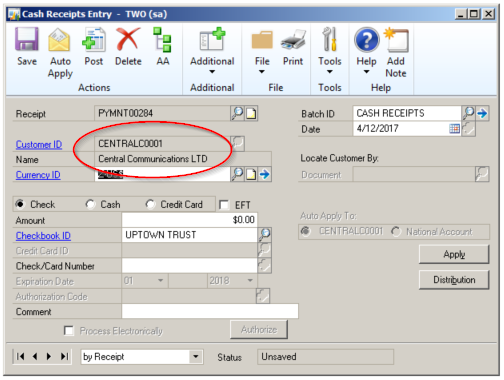
Task: Click the Customer ID field
Action: pyautogui.click(x=162, y=144)
